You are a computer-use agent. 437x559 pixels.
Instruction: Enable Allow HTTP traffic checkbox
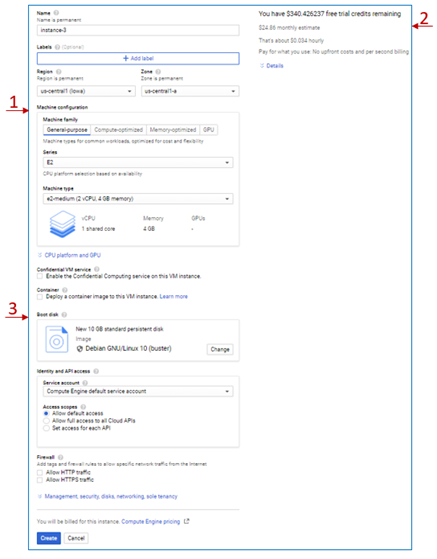[x=40, y=472]
